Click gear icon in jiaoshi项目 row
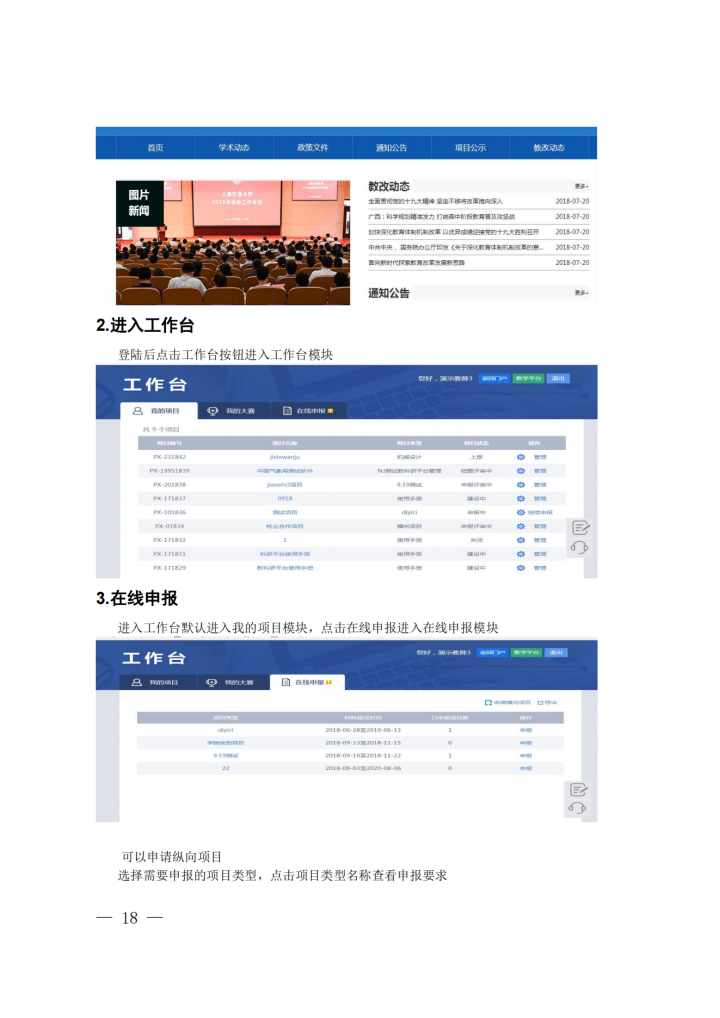This screenshot has width=720, height=1018. (x=520, y=484)
